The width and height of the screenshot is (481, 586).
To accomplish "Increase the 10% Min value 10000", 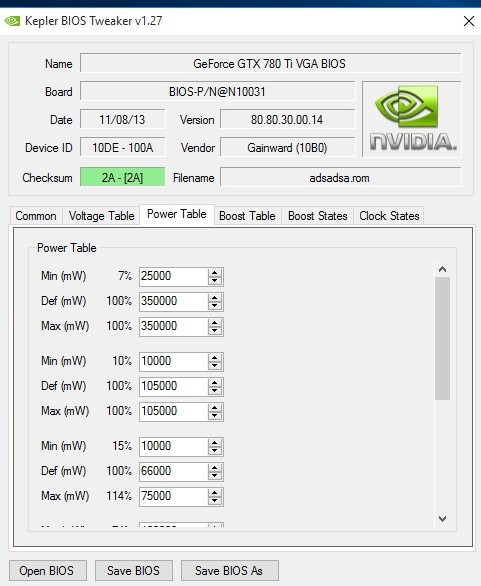I will click(x=215, y=358).
